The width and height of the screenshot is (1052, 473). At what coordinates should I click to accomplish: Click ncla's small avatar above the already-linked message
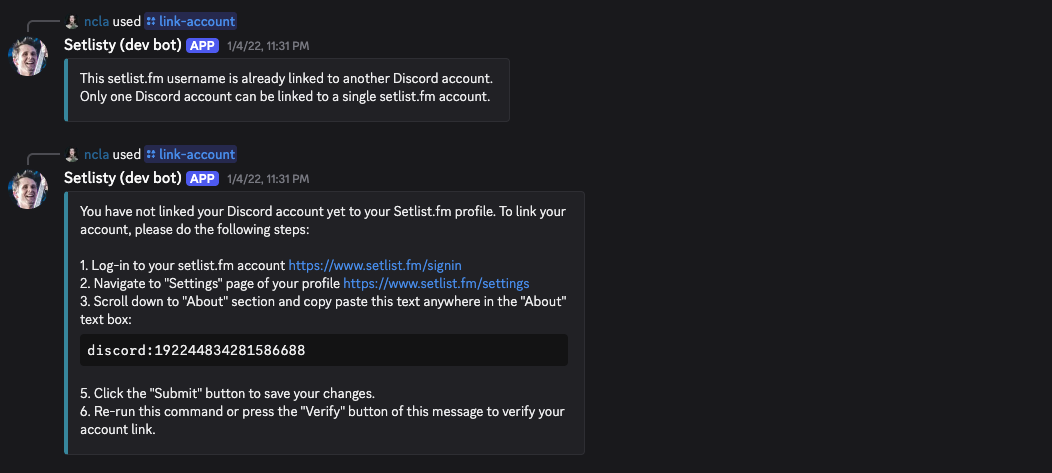pyautogui.click(x=71, y=21)
